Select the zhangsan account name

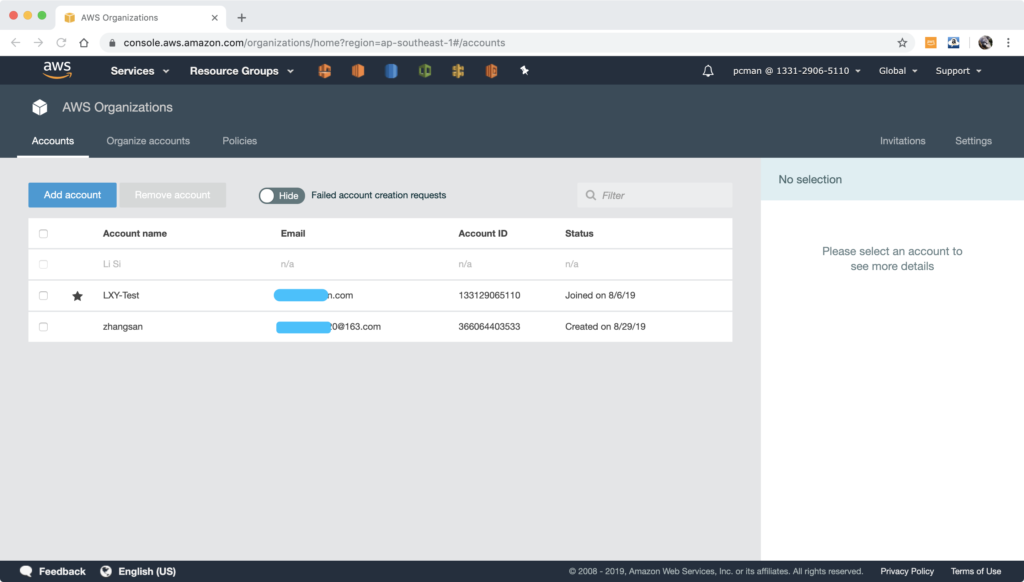click(x=123, y=327)
